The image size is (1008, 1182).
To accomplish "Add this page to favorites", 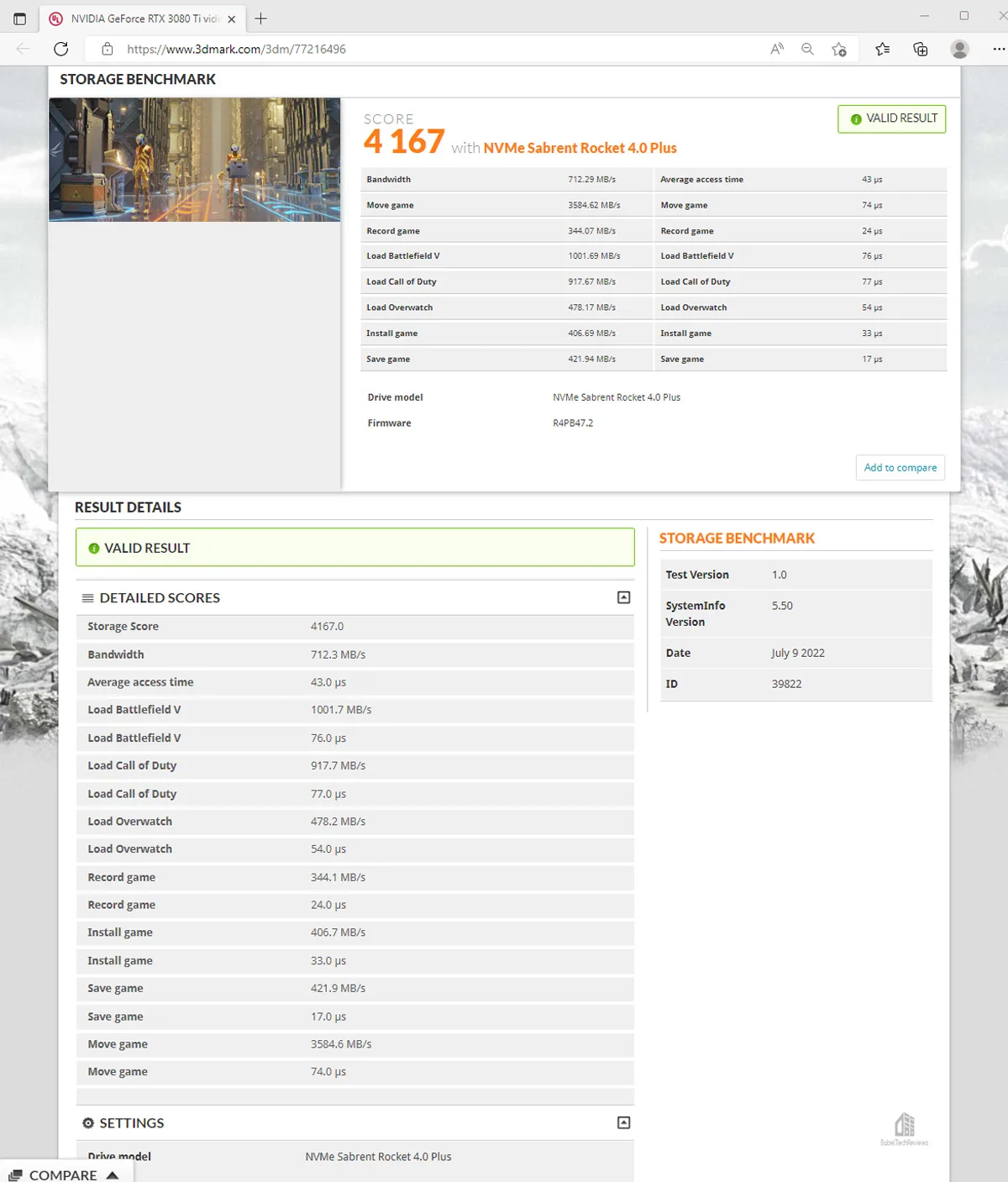I will (x=838, y=49).
